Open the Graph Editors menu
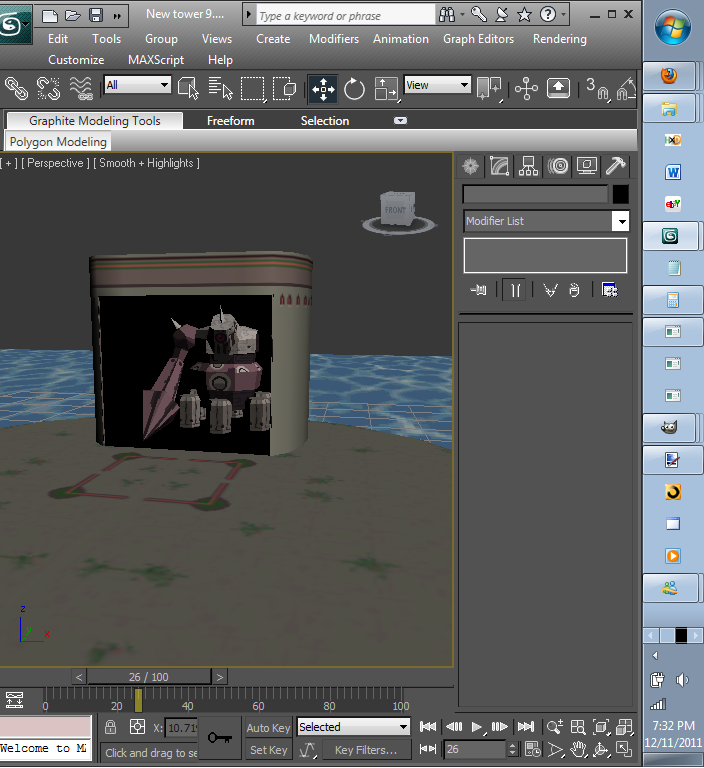The width and height of the screenshot is (704, 768). (478, 39)
